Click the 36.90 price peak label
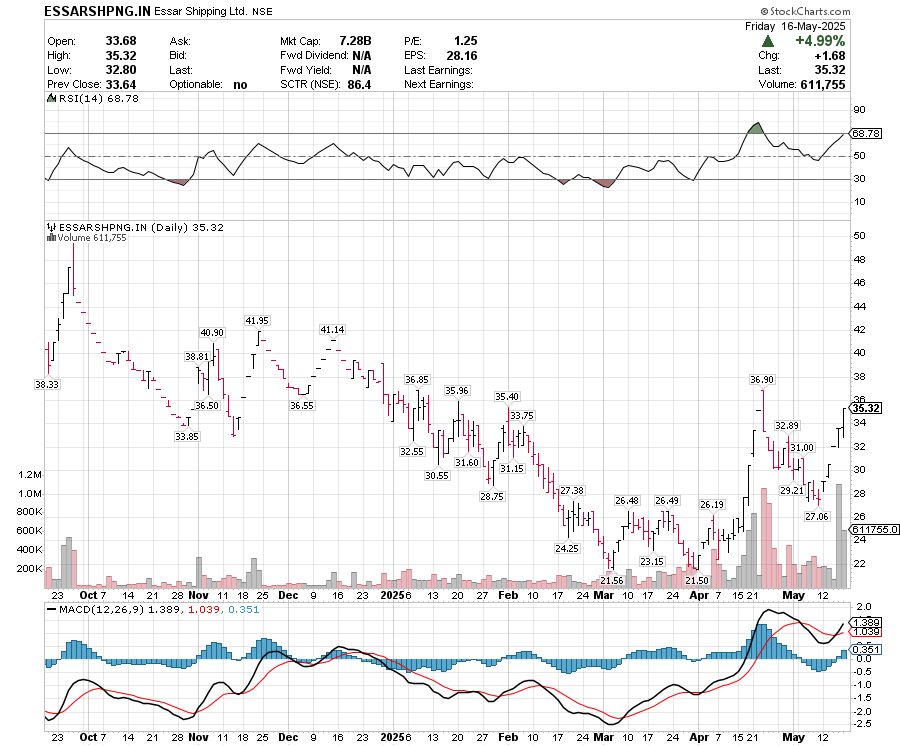Viewport: 900px width, 746px height. pyautogui.click(x=762, y=380)
